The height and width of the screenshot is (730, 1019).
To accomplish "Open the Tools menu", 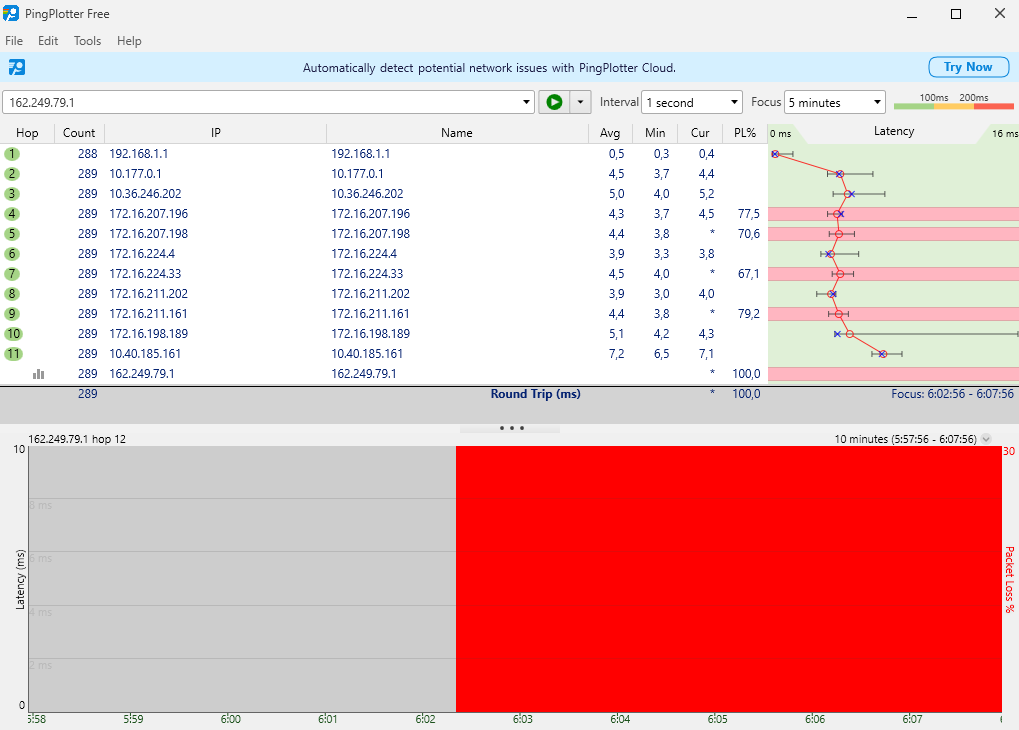I will (x=87, y=40).
